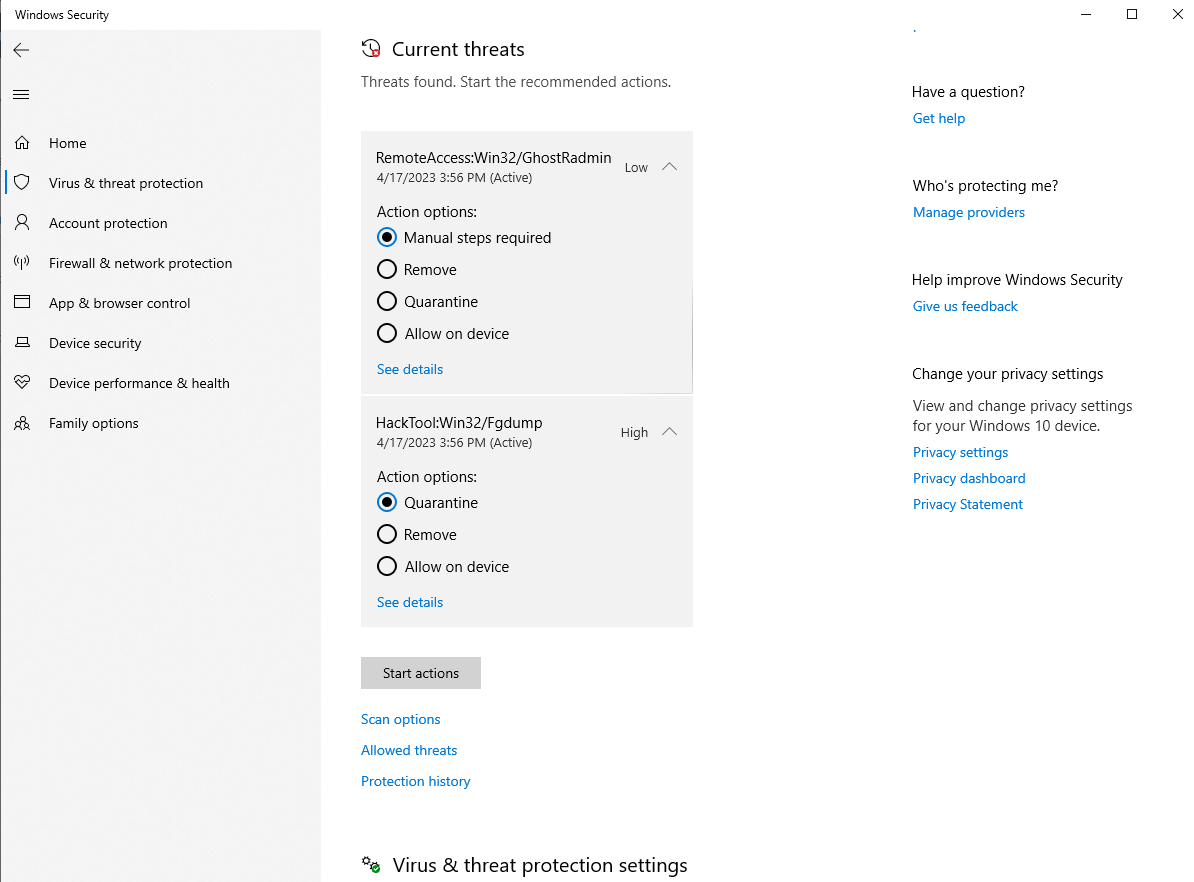Image resolution: width=1194 pixels, height=882 pixels.
Task: Click the App & browser control window icon
Action: click(22, 303)
